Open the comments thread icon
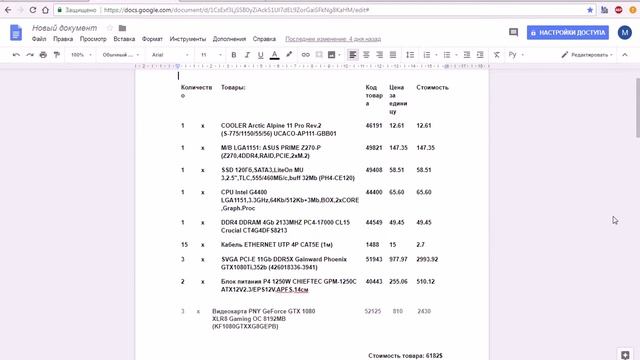Viewport: 640px width, 360px height. tap(513, 32)
